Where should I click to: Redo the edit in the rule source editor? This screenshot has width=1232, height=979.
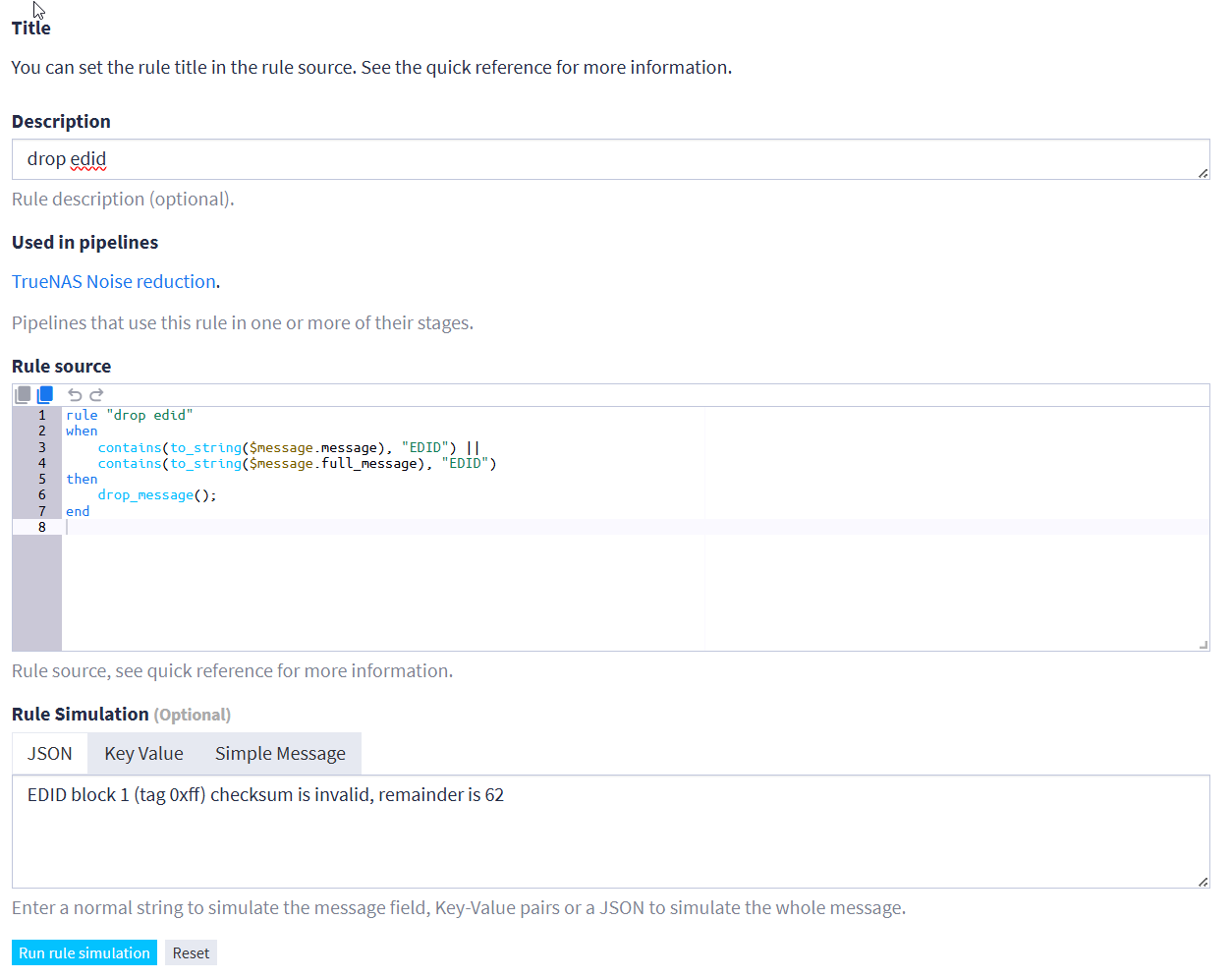(96, 395)
